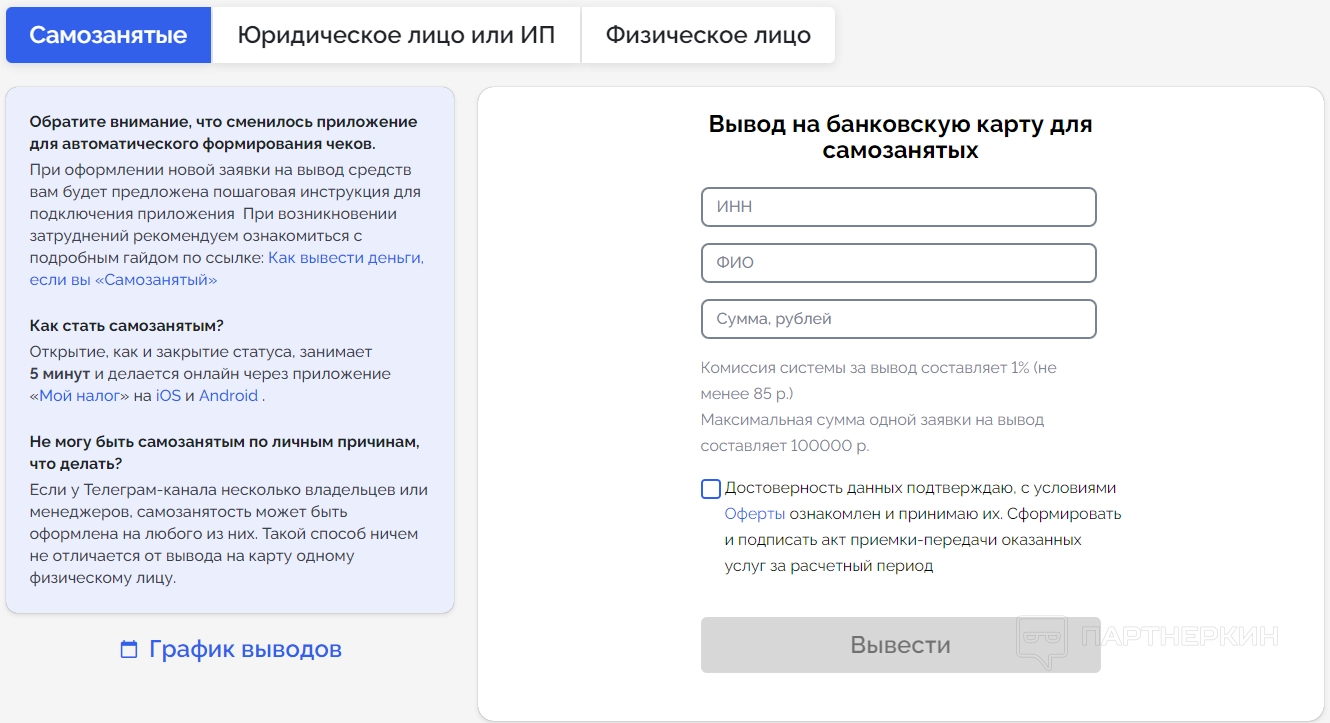Click the bold Обратите внимание notice heading
The width and height of the screenshot is (1330, 723).
tap(223, 133)
